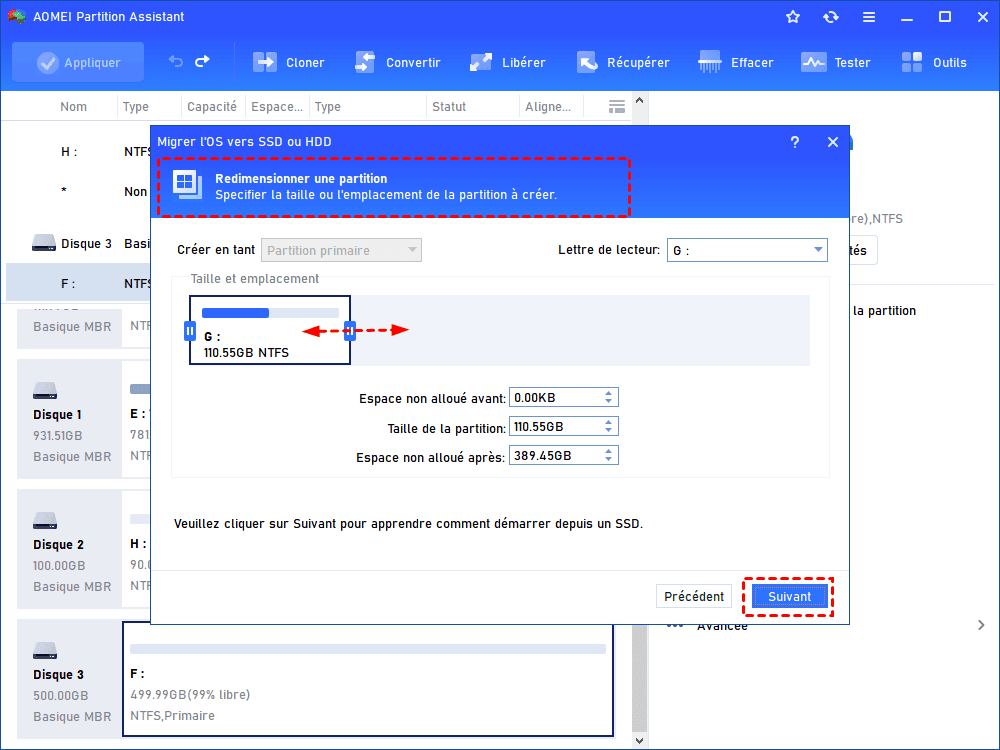Click the refresh icon in title bar
The image size is (1000, 750).
(830, 17)
